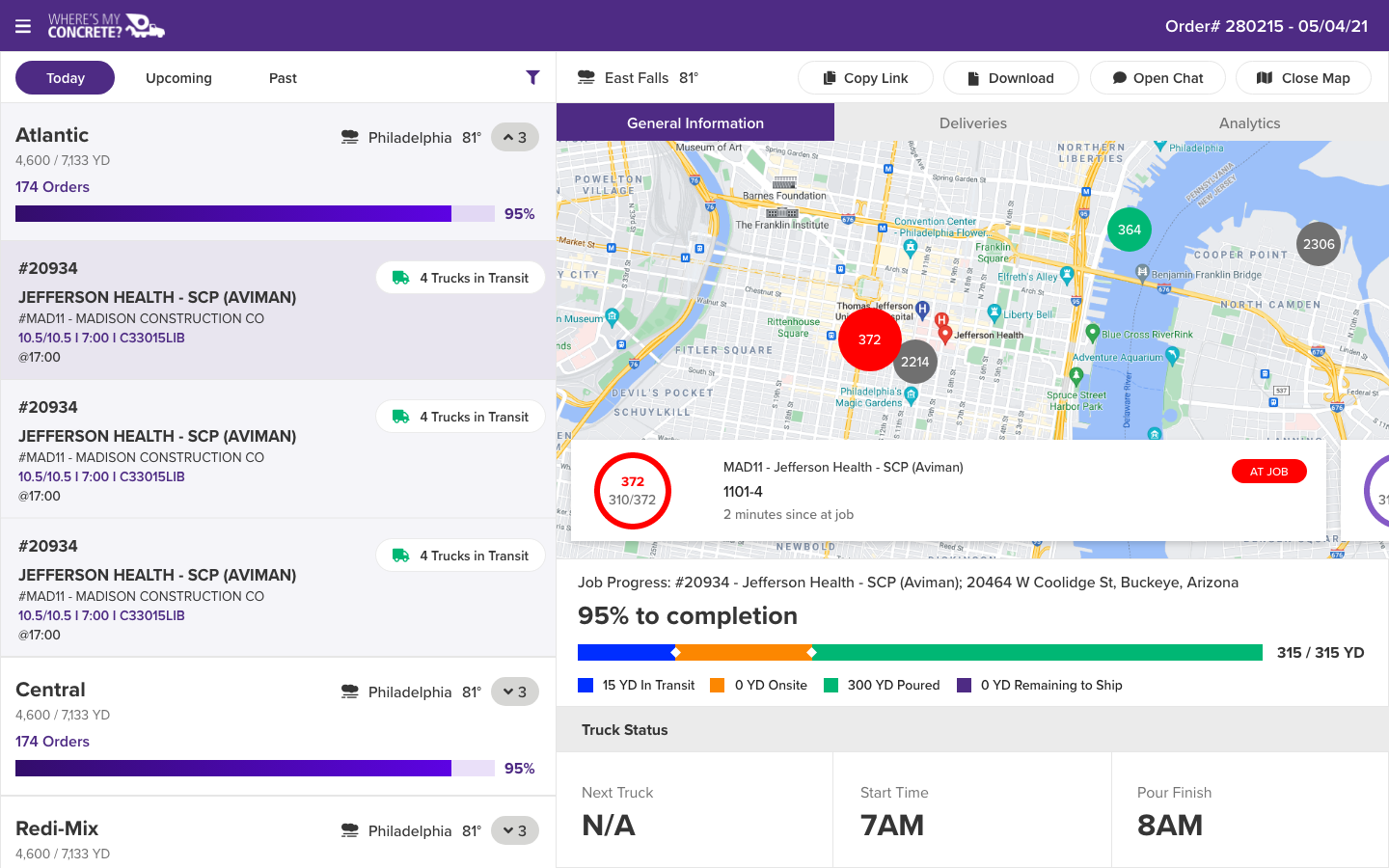Click the orange Onsite legend swatch

pyautogui.click(x=717, y=685)
